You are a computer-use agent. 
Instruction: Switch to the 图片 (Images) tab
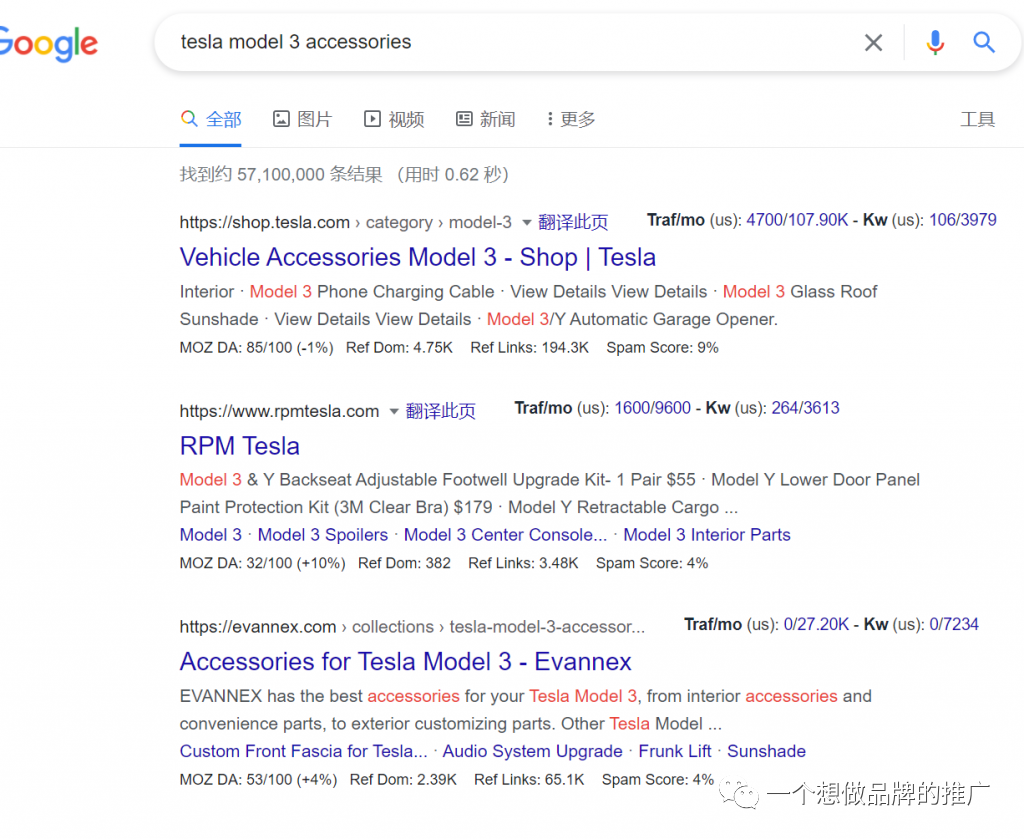click(302, 119)
